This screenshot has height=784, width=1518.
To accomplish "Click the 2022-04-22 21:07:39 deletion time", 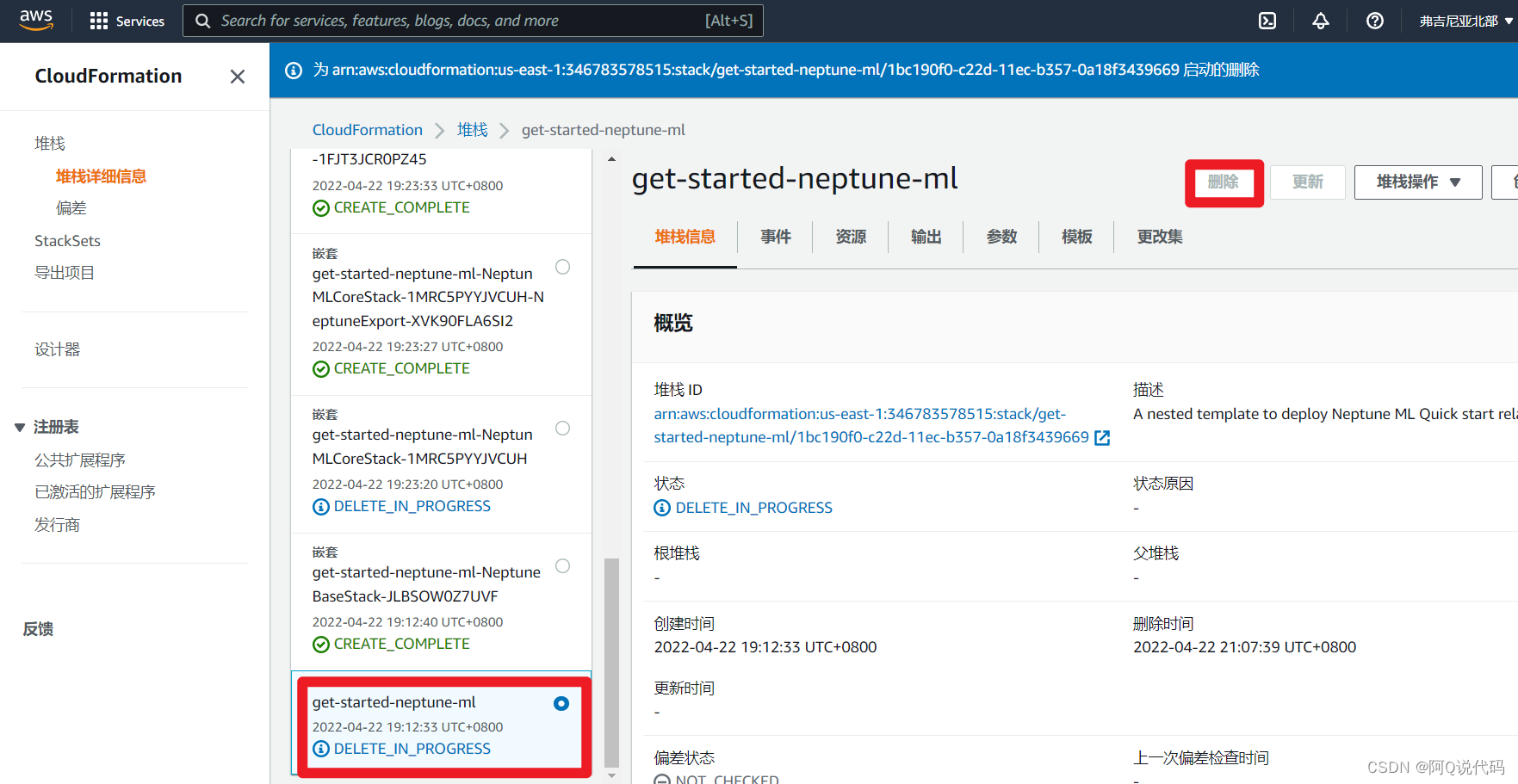I will click(x=1244, y=647).
